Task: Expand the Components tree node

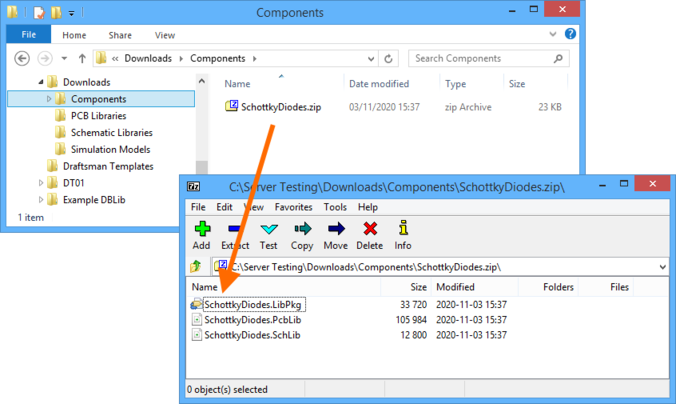Action: pyautogui.click(x=49, y=99)
